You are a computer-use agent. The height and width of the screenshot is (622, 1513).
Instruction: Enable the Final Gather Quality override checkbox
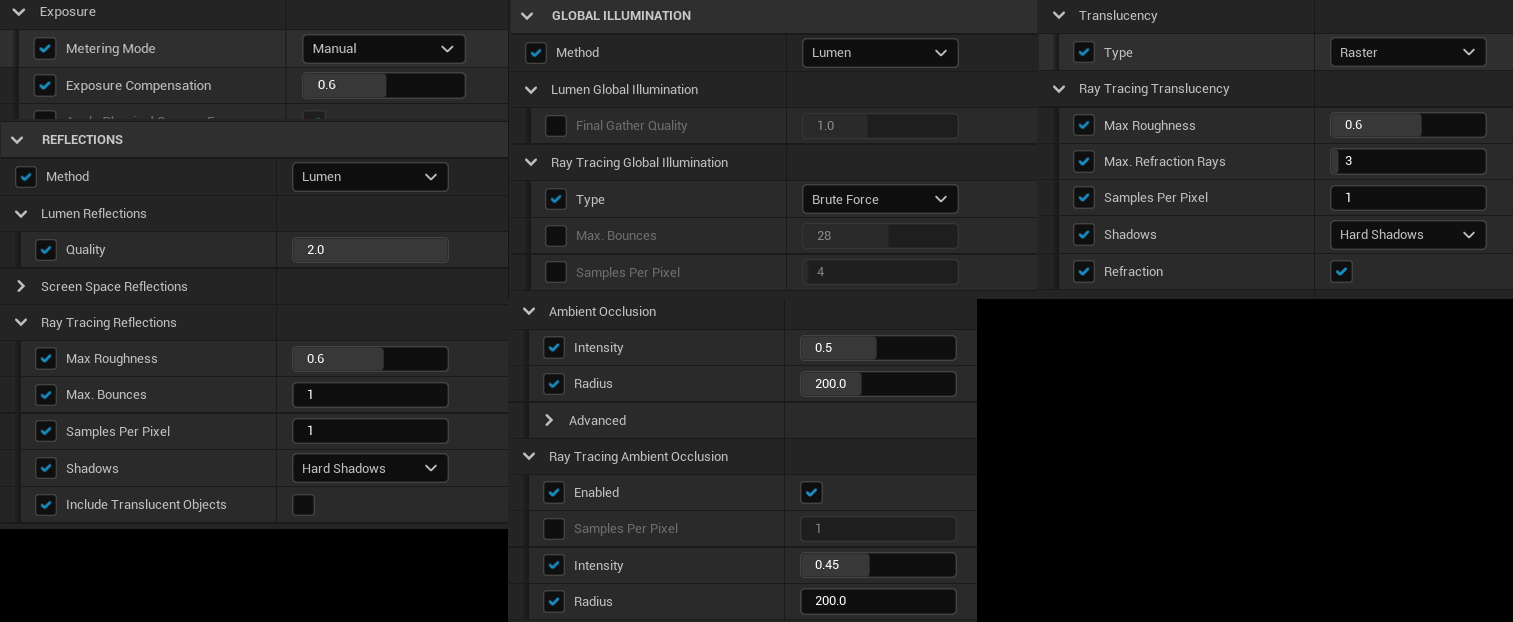click(556, 126)
